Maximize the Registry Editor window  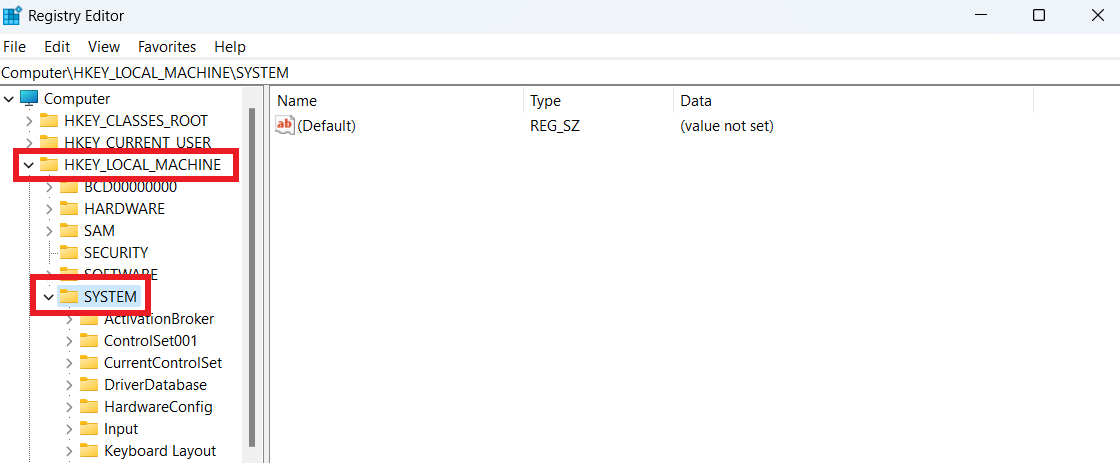click(1039, 15)
